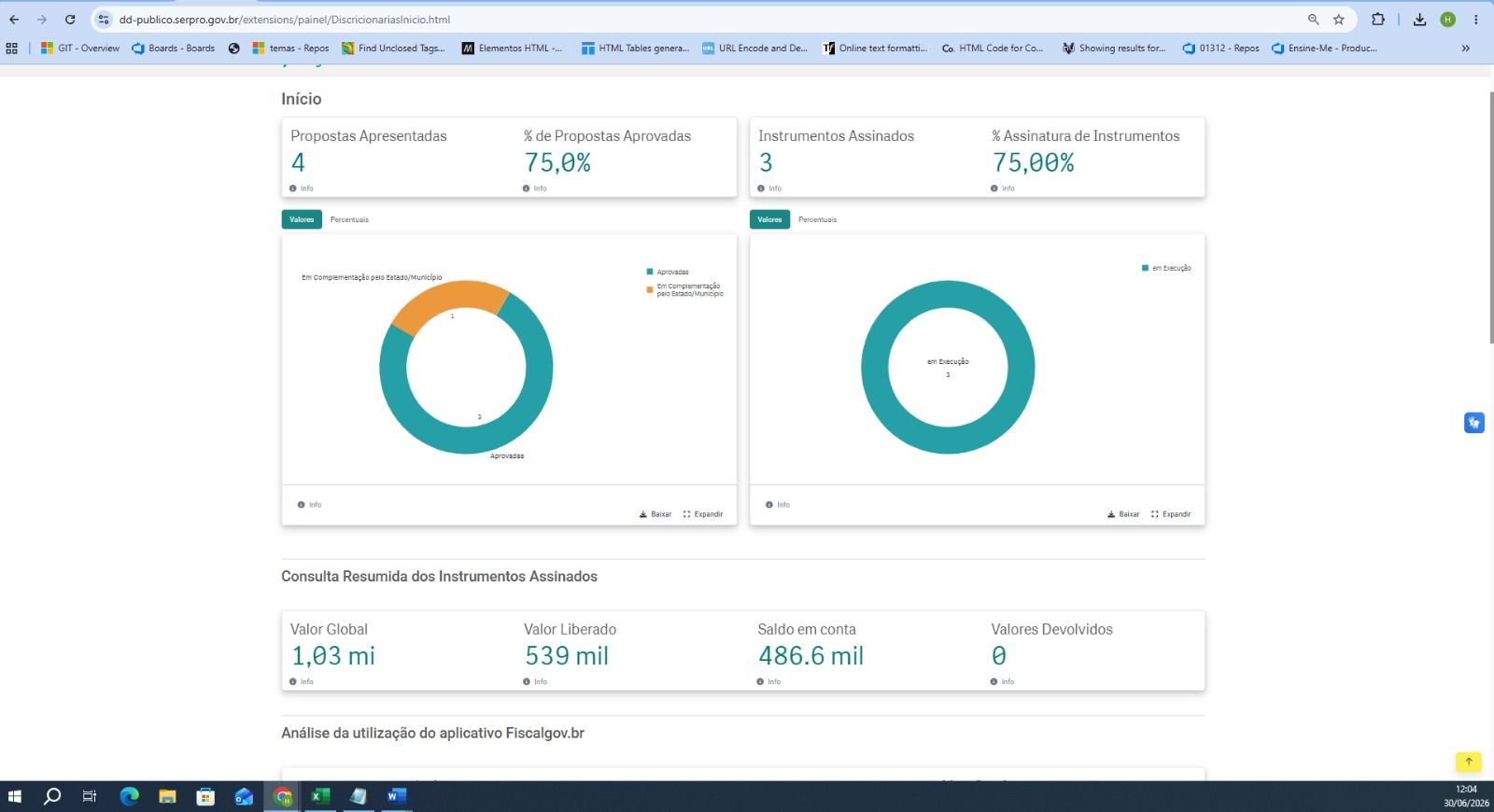Open Info under Valor Global
This screenshot has height=812, width=1494.
[x=302, y=682]
